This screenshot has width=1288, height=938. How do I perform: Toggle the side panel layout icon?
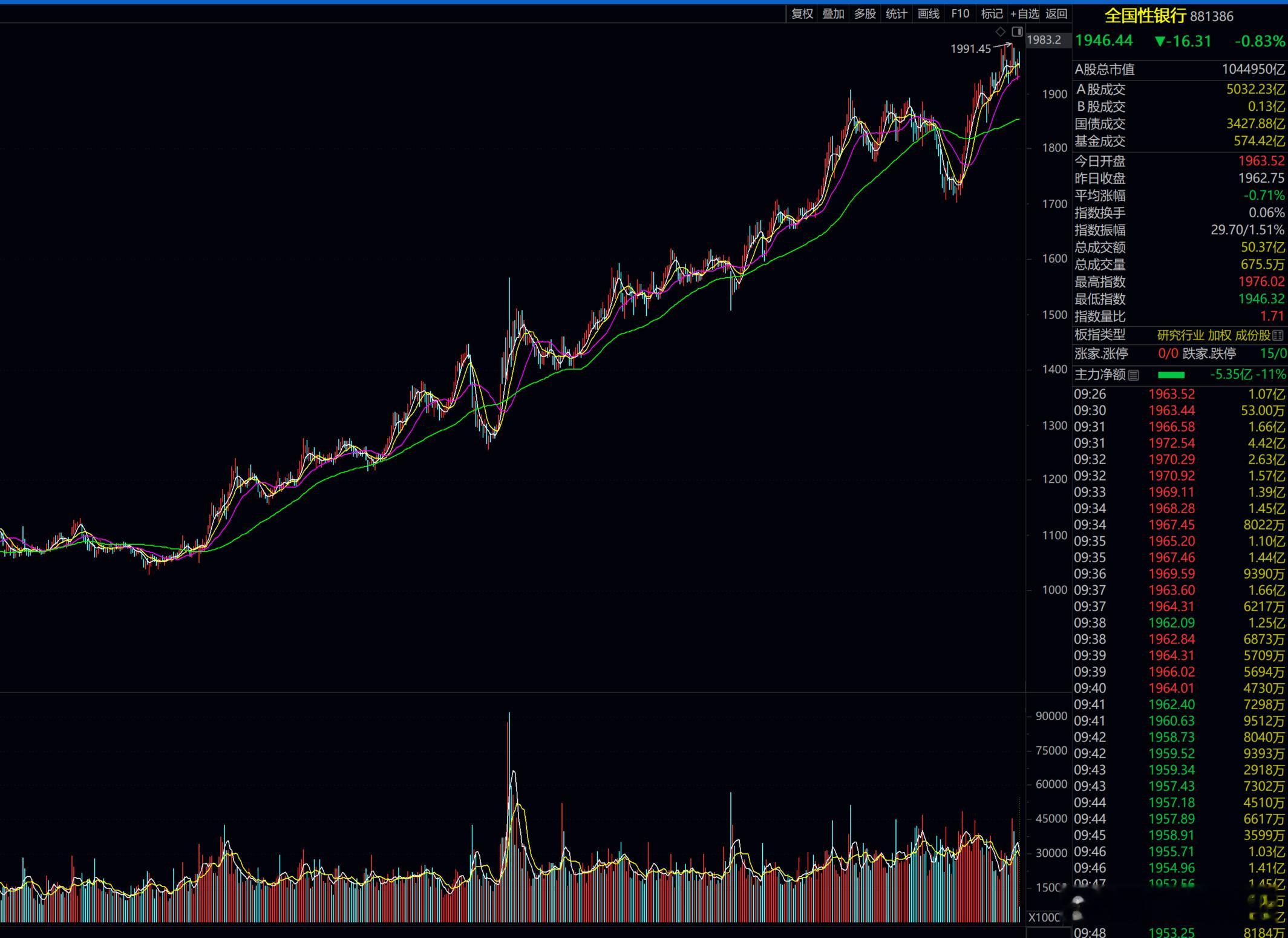1017,31
